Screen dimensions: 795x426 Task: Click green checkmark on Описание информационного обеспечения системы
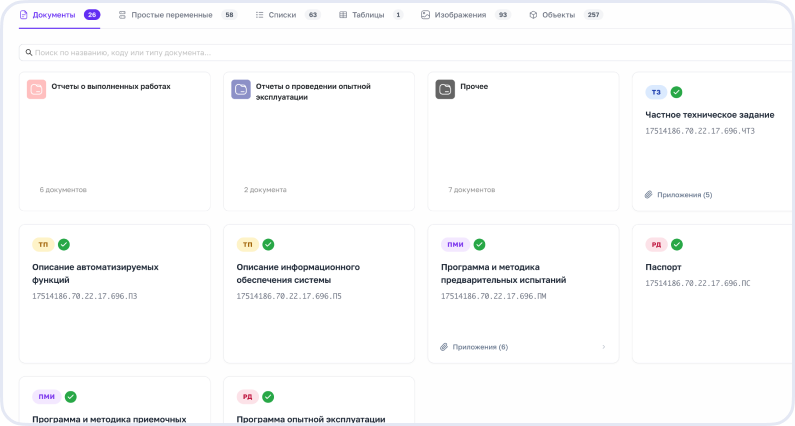(268, 244)
